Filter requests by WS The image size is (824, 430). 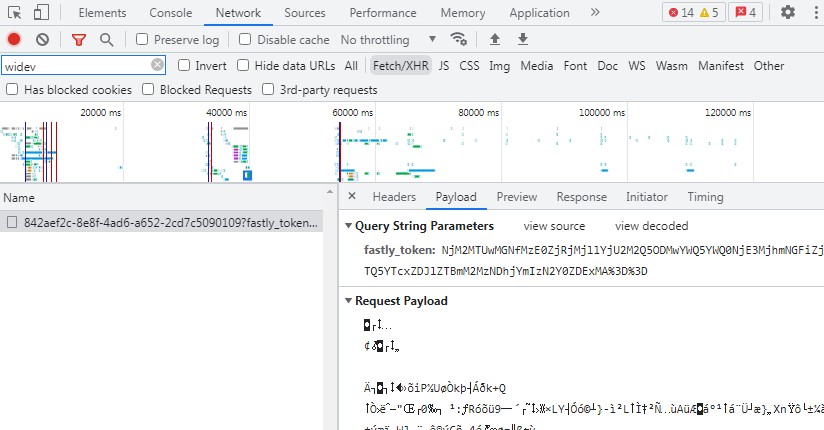[636, 66]
